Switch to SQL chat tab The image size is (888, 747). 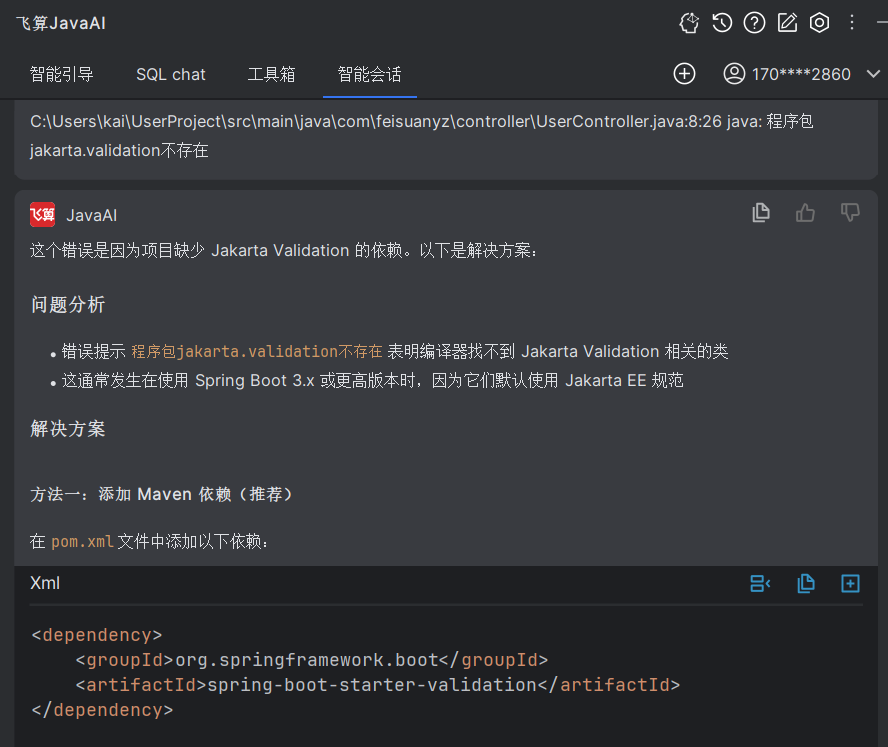click(171, 74)
